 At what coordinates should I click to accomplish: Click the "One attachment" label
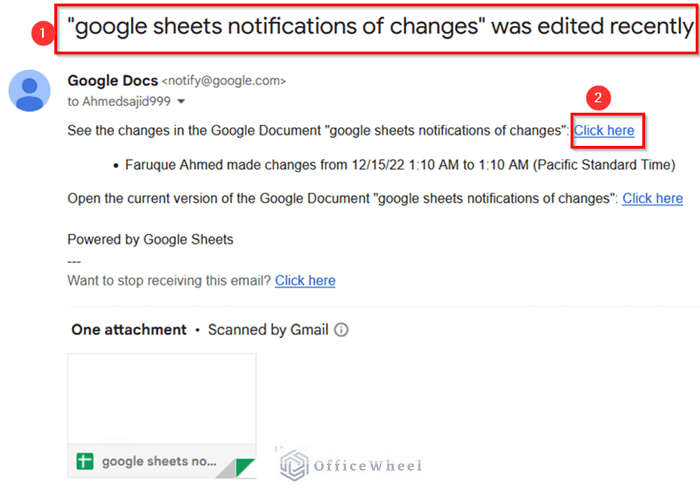[129, 330]
